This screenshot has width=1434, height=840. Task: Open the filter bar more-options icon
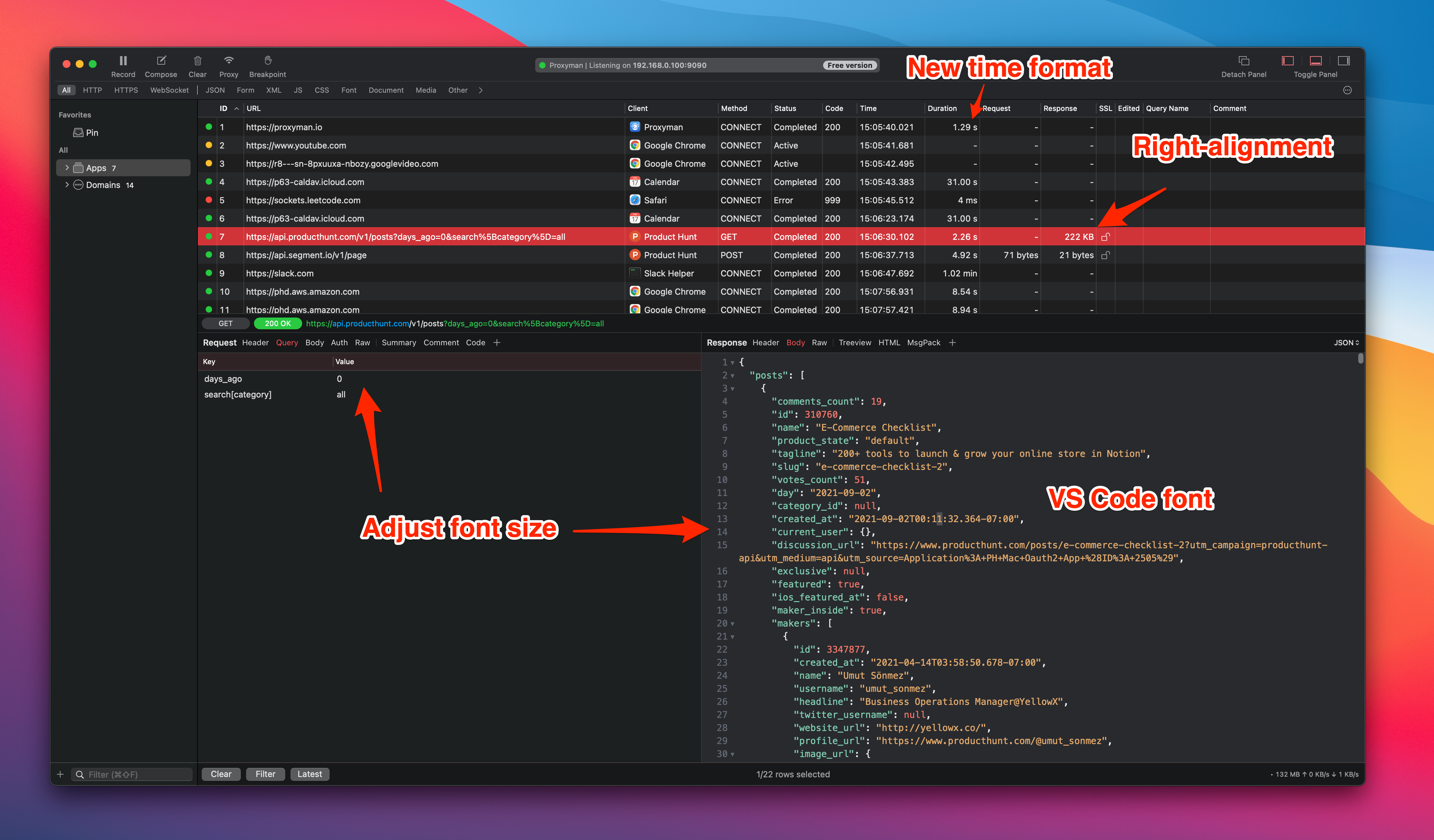click(1348, 90)
